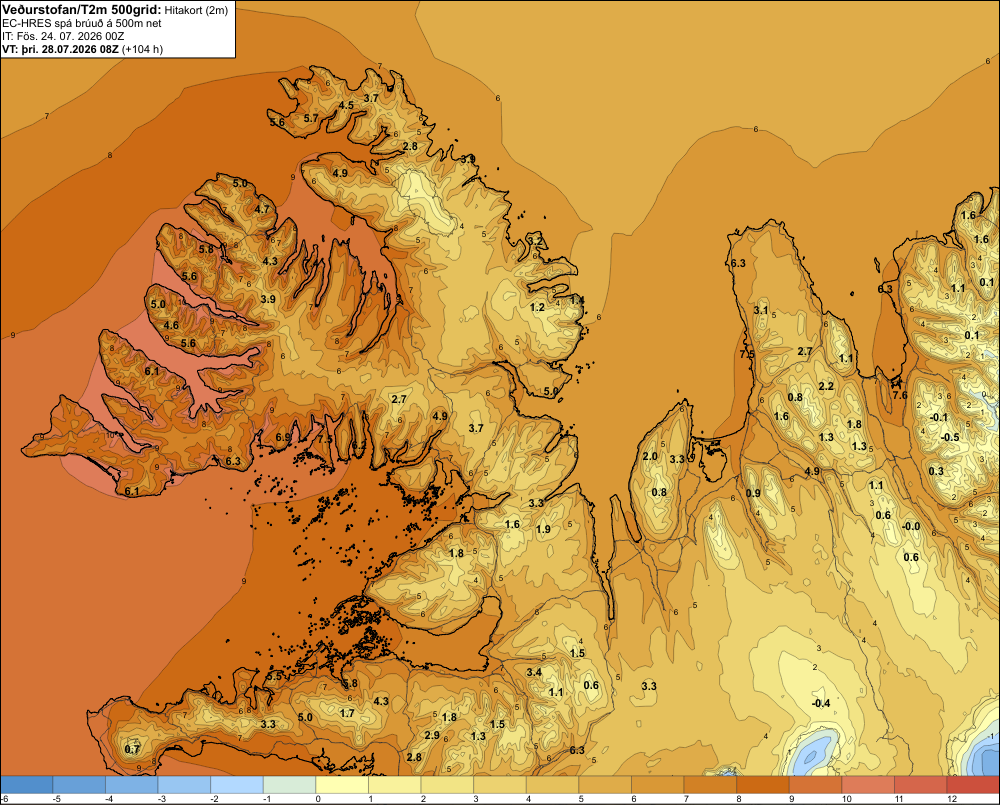Select the light yellow 0 to 1 legend swatch
The image size is (1000, 805).
pos(342,785)
